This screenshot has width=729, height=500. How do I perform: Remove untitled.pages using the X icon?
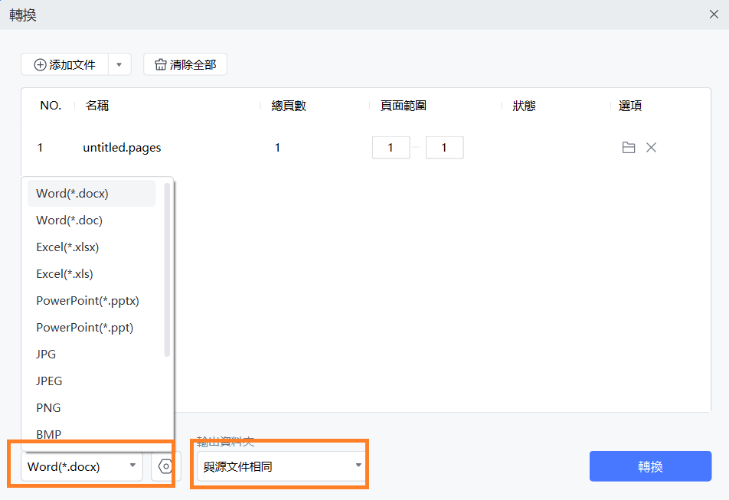651,148
